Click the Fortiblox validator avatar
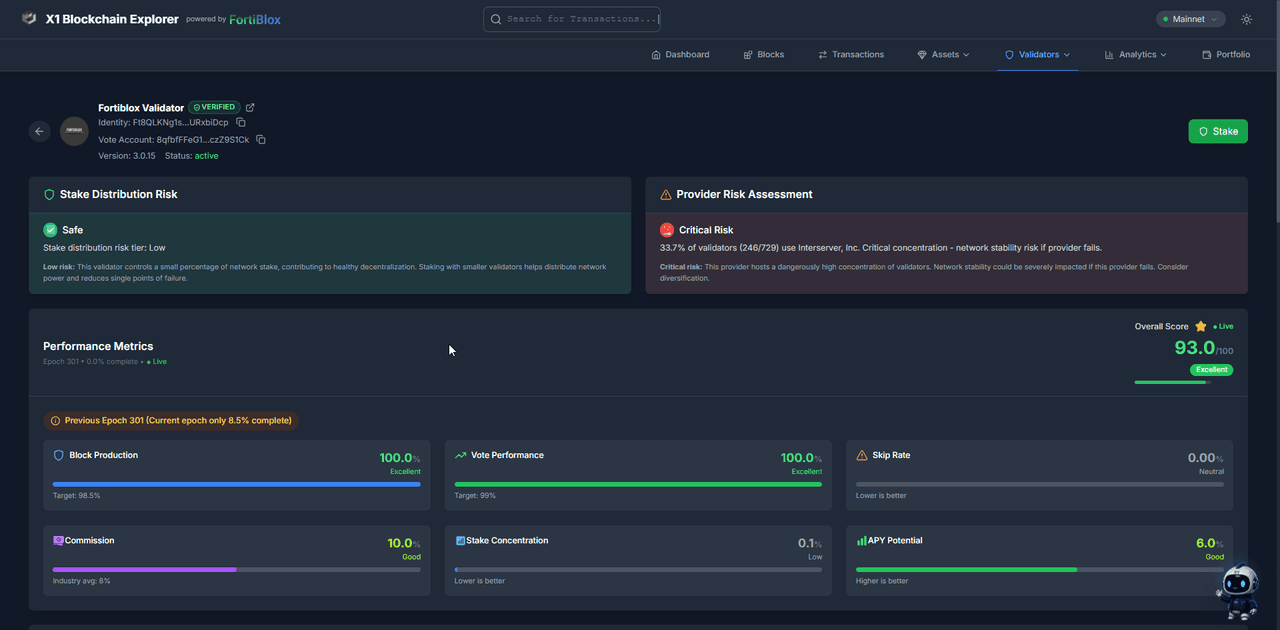The width and height of the screenshot is (1280, 630). (74, 131)
